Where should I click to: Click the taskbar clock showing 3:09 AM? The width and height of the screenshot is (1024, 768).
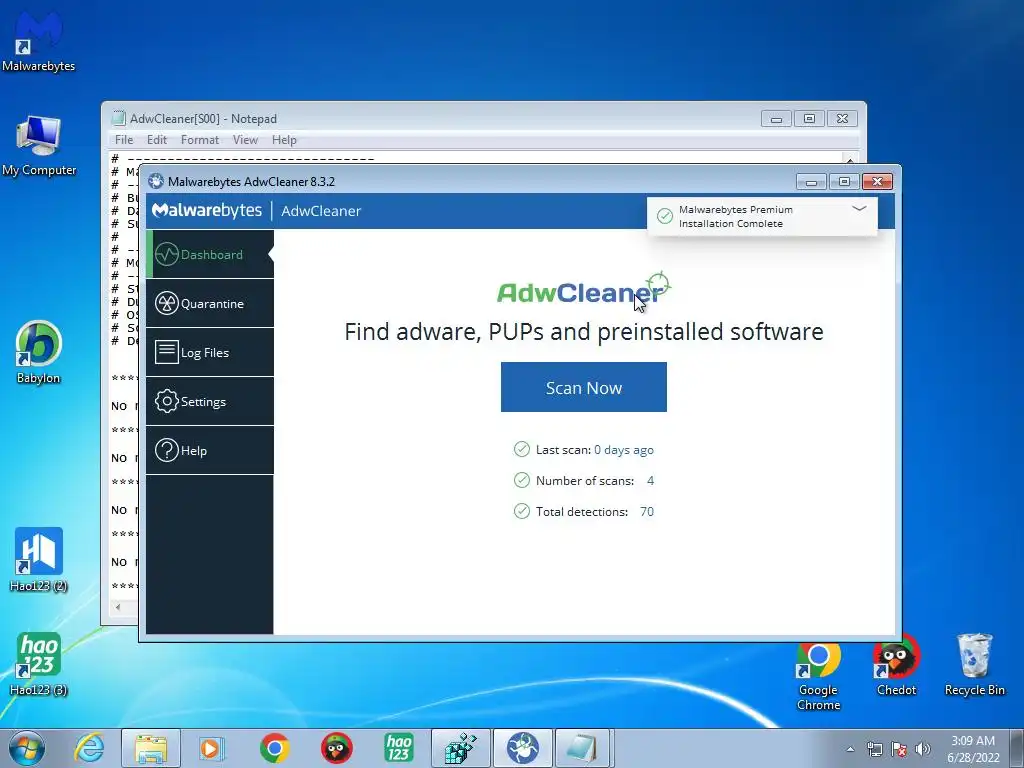(x=973, y=749)
